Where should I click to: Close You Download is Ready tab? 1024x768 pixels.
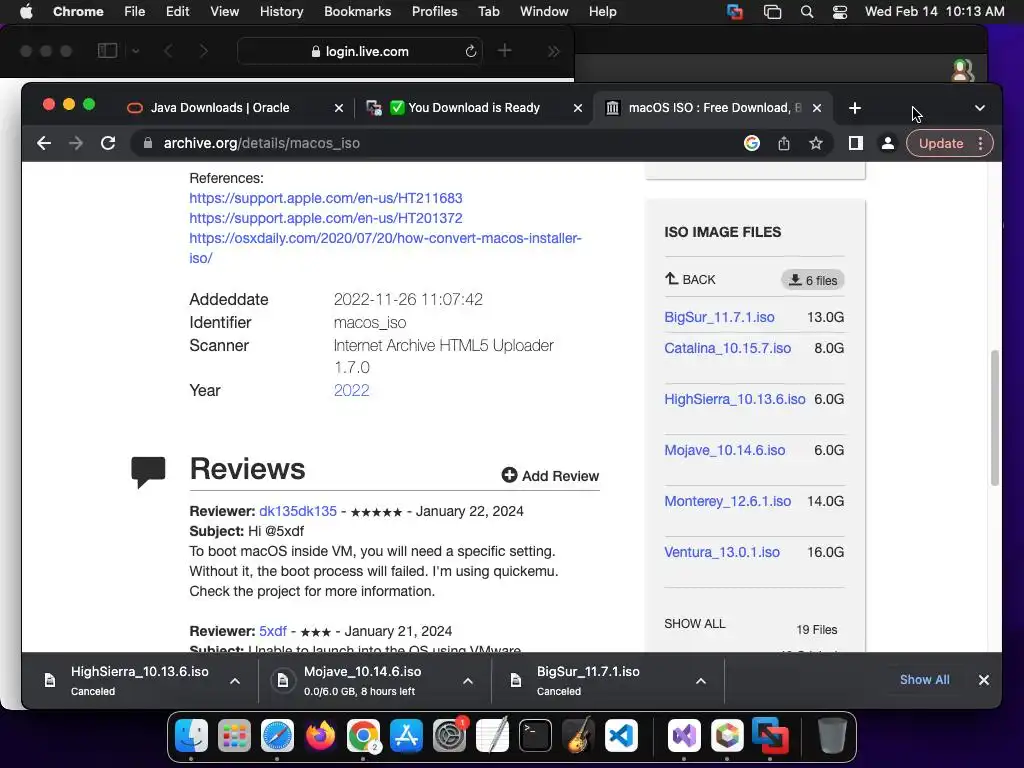point(577,108)
